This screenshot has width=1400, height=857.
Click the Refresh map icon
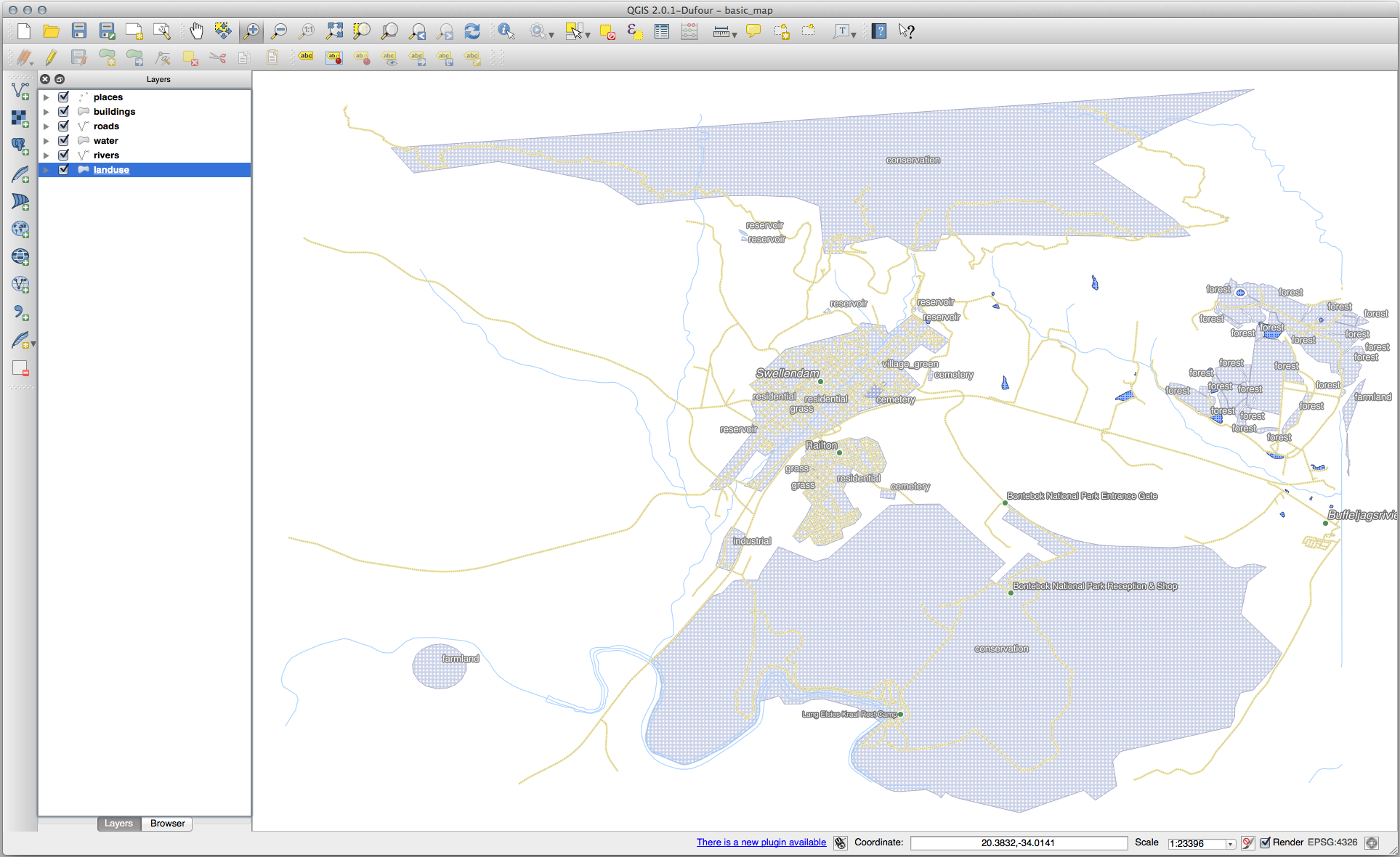pyautogui.click(x=472, y=31)
